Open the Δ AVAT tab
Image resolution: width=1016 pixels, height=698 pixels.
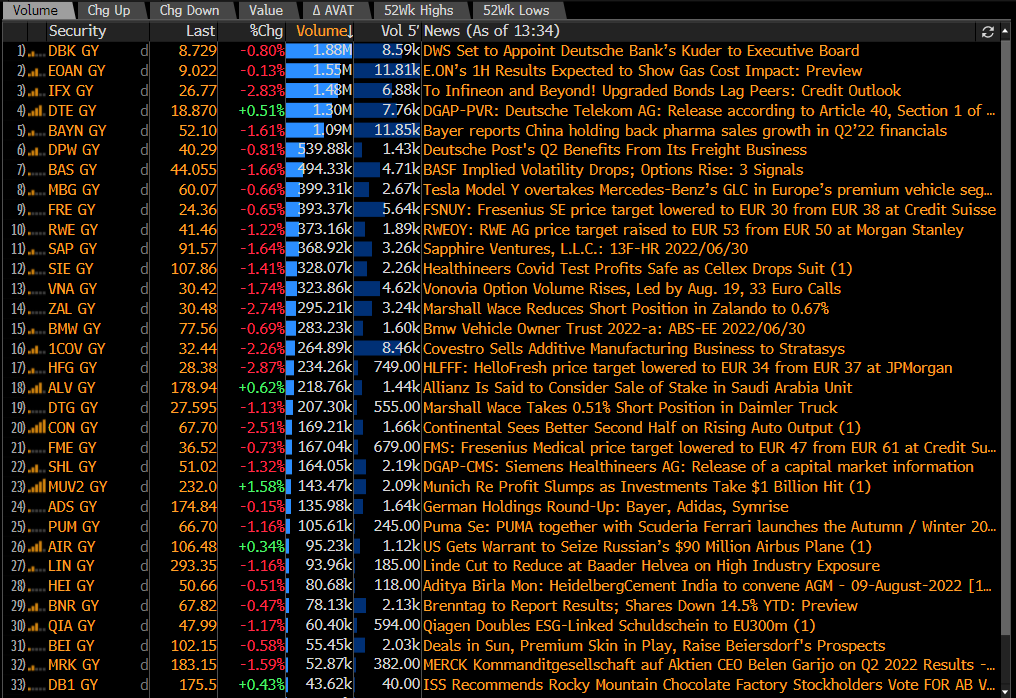coord(333,10)
